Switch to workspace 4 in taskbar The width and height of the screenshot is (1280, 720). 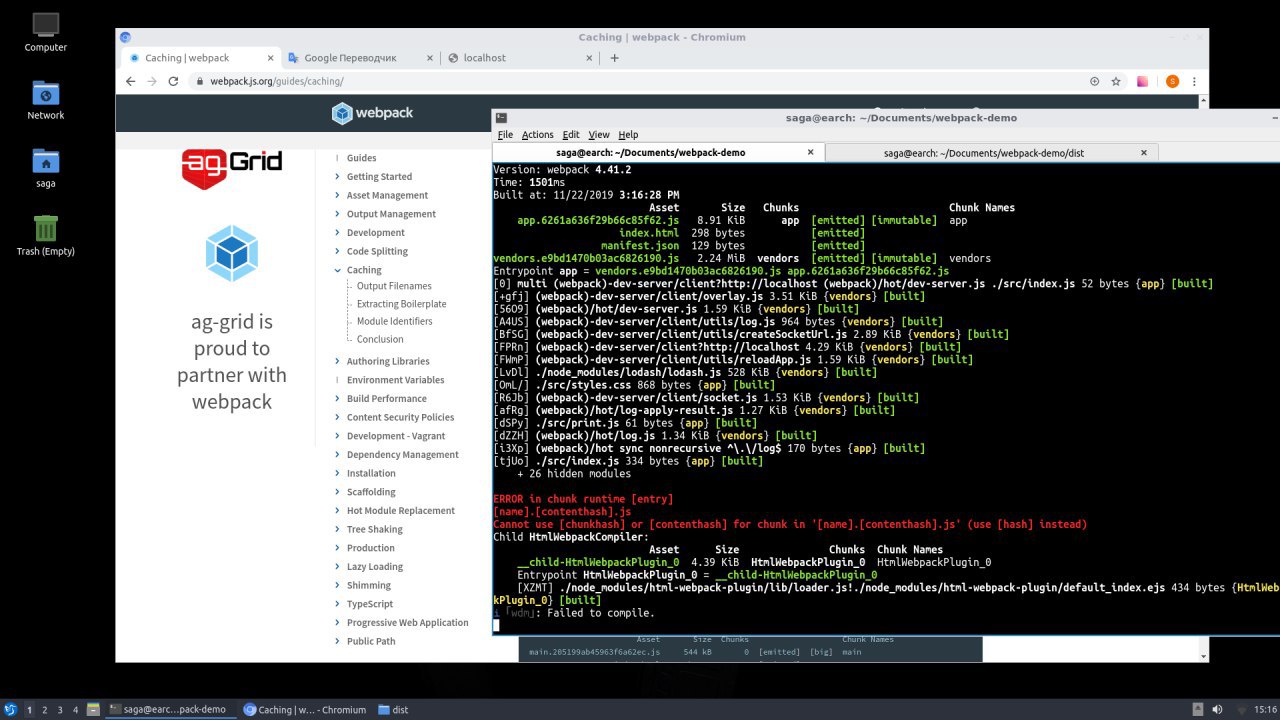coord(75,710)
